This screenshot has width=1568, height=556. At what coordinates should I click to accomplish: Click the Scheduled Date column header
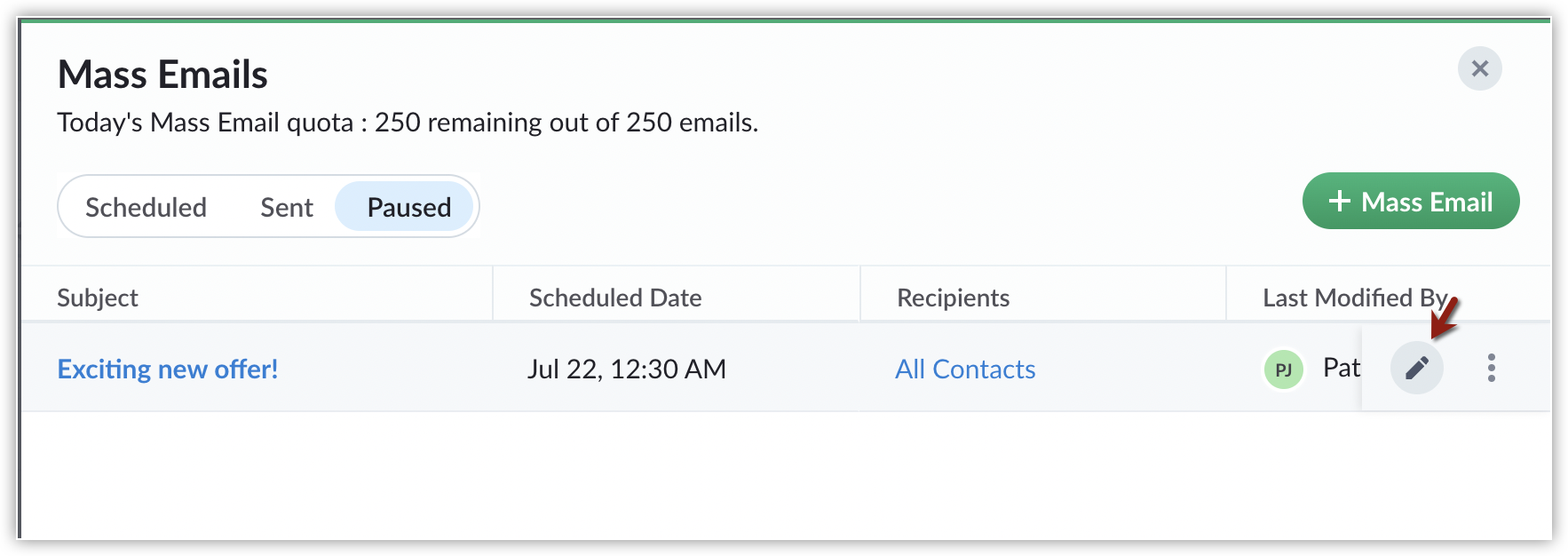tap(615, 298)
